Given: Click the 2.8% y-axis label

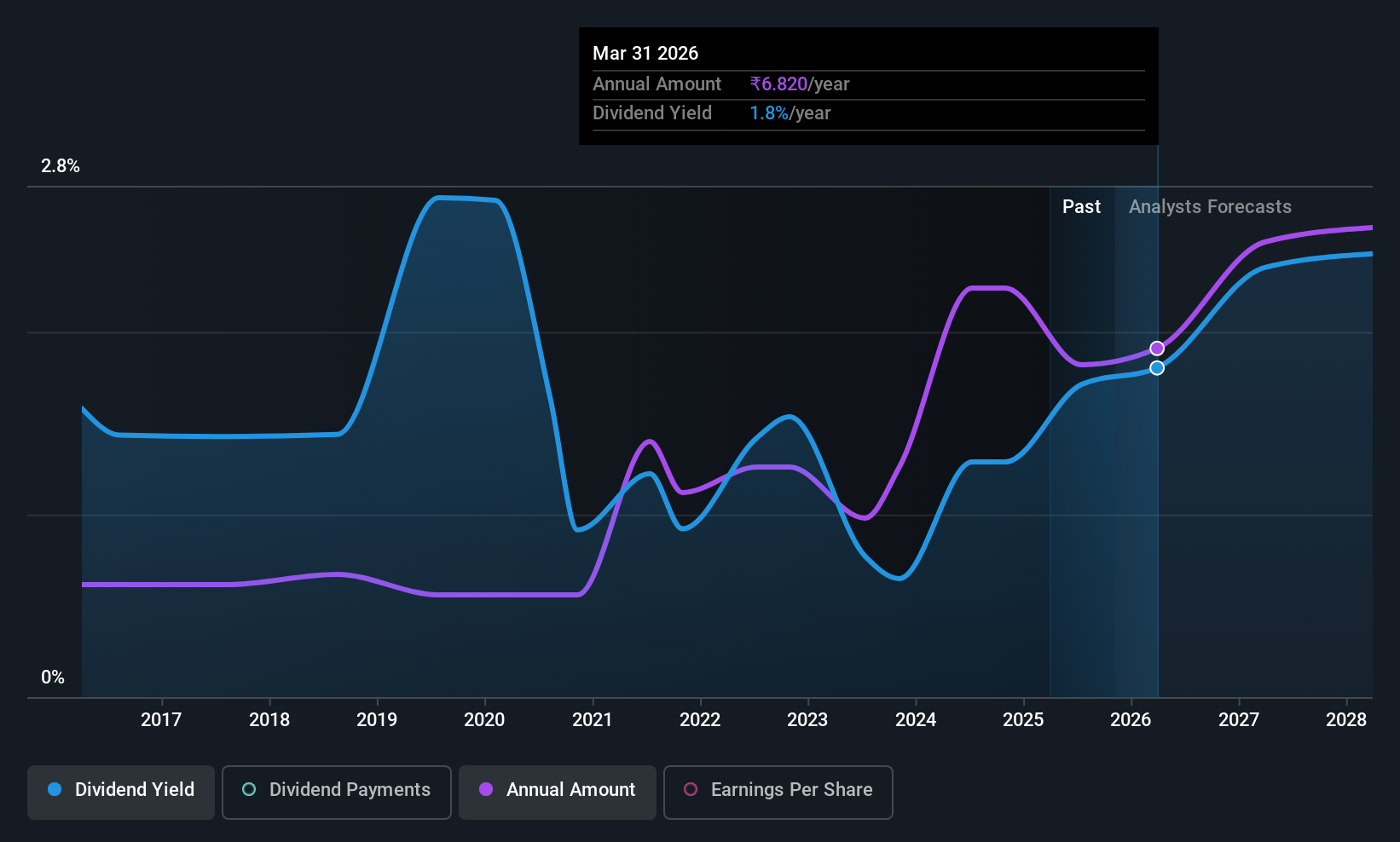Looking at the screenshot, I should pos(61,166).
